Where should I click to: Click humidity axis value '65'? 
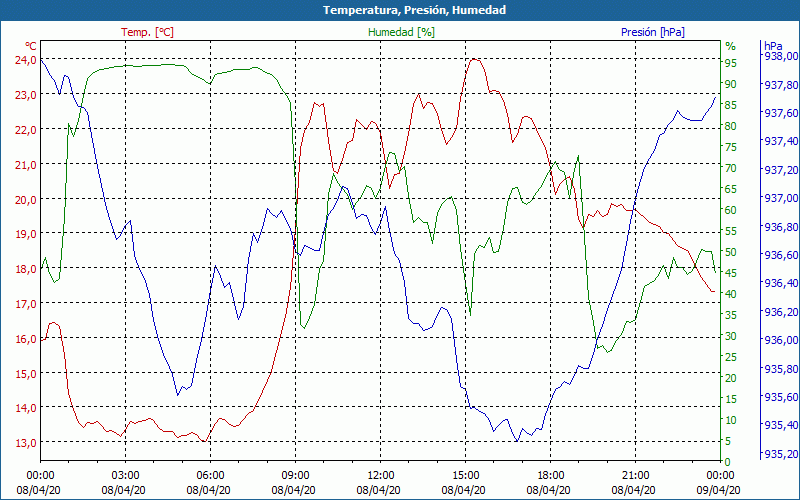click(x=731, y=189)
